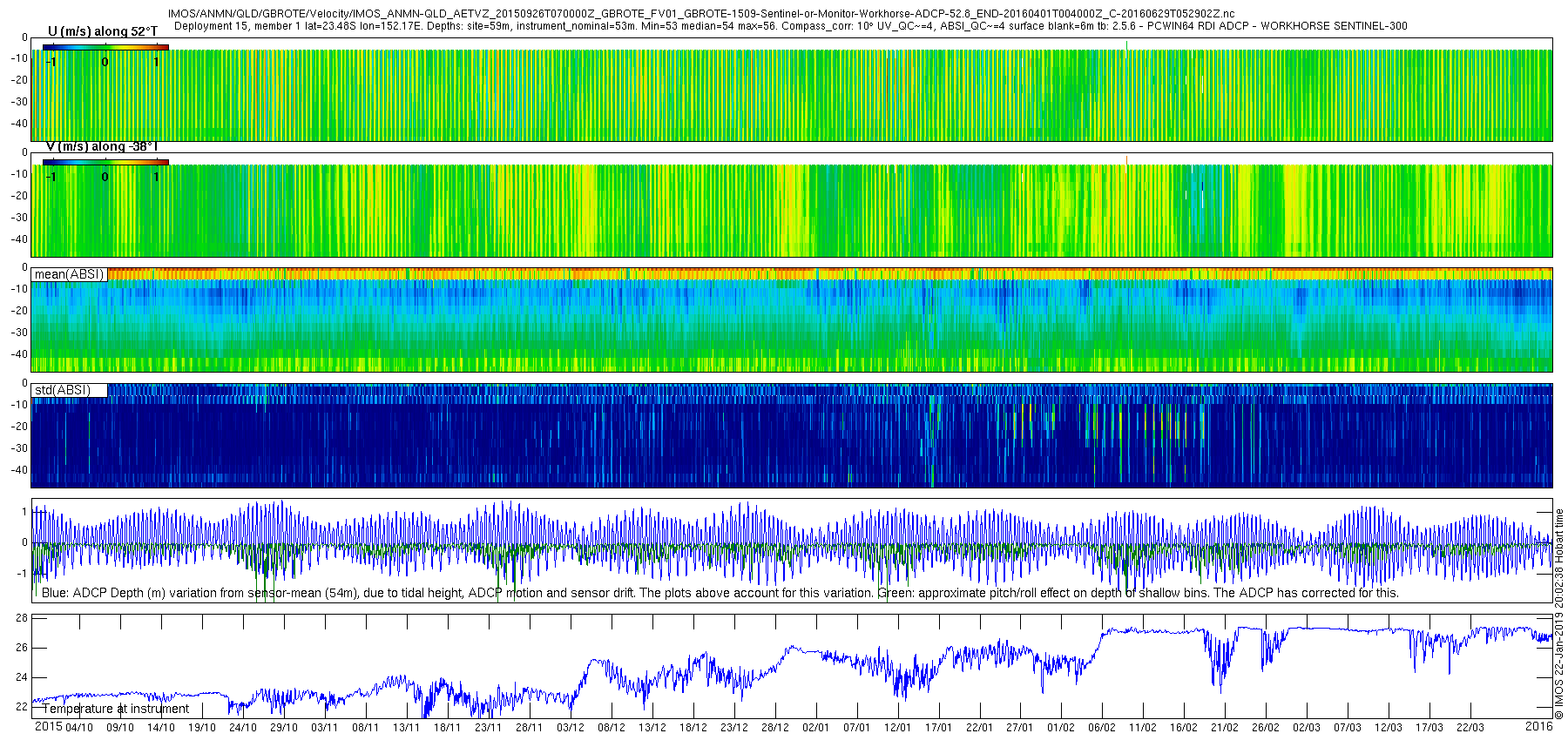Select the 03/12 date tick label
Image resolution: width=1568 pixels, height=740 pixels.
point(571,727)
